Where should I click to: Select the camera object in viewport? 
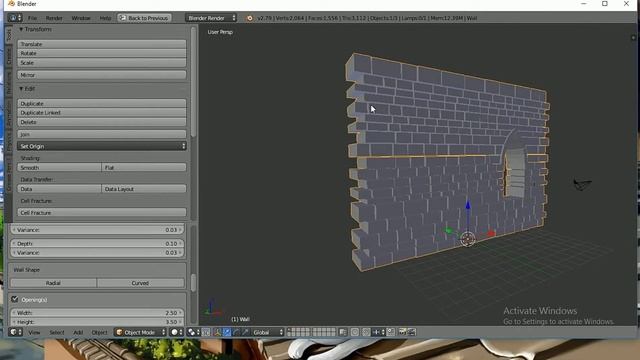pyautogui.click(x=582, y=184)
